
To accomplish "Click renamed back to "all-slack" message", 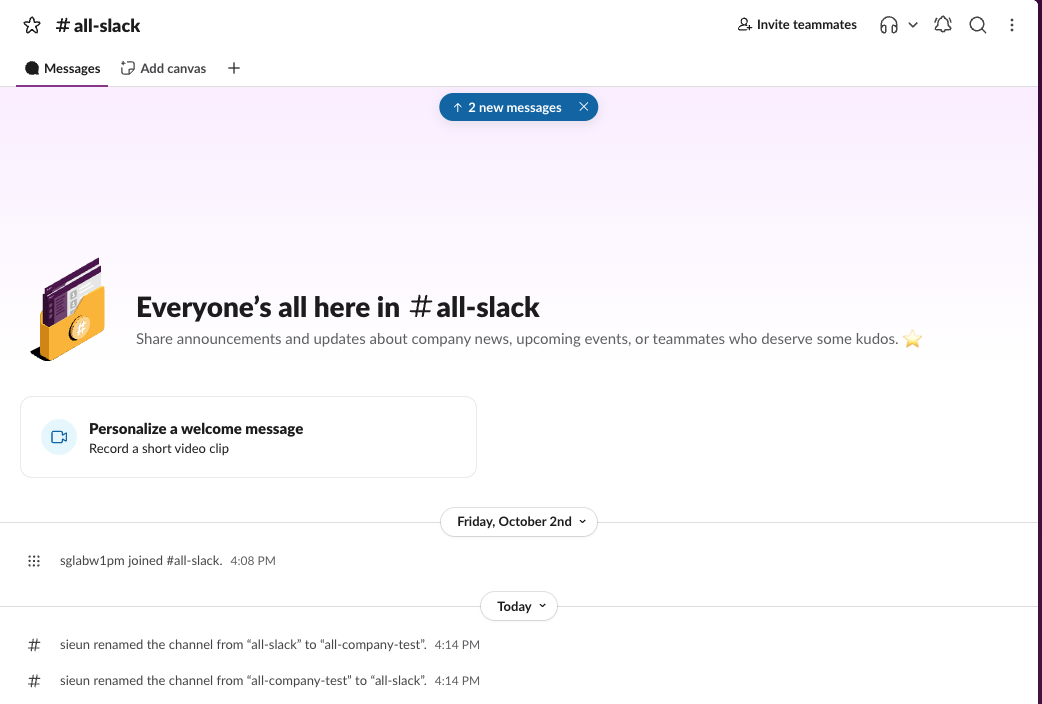I will 243,680.
